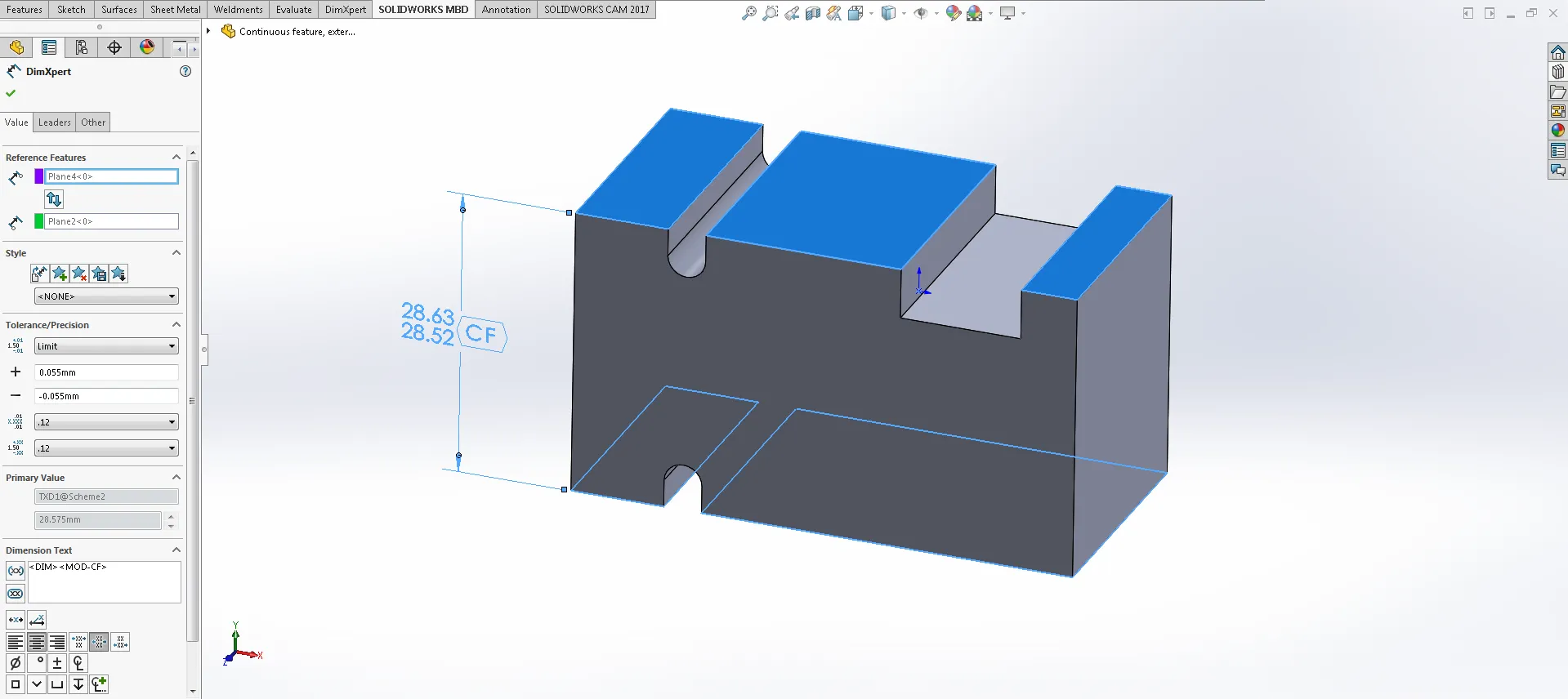Open the ConfigurationManager tab icon
Image resolution: width=1568 pixels, height=699 pixels.
pyautogui.click(x=82, y=47)
